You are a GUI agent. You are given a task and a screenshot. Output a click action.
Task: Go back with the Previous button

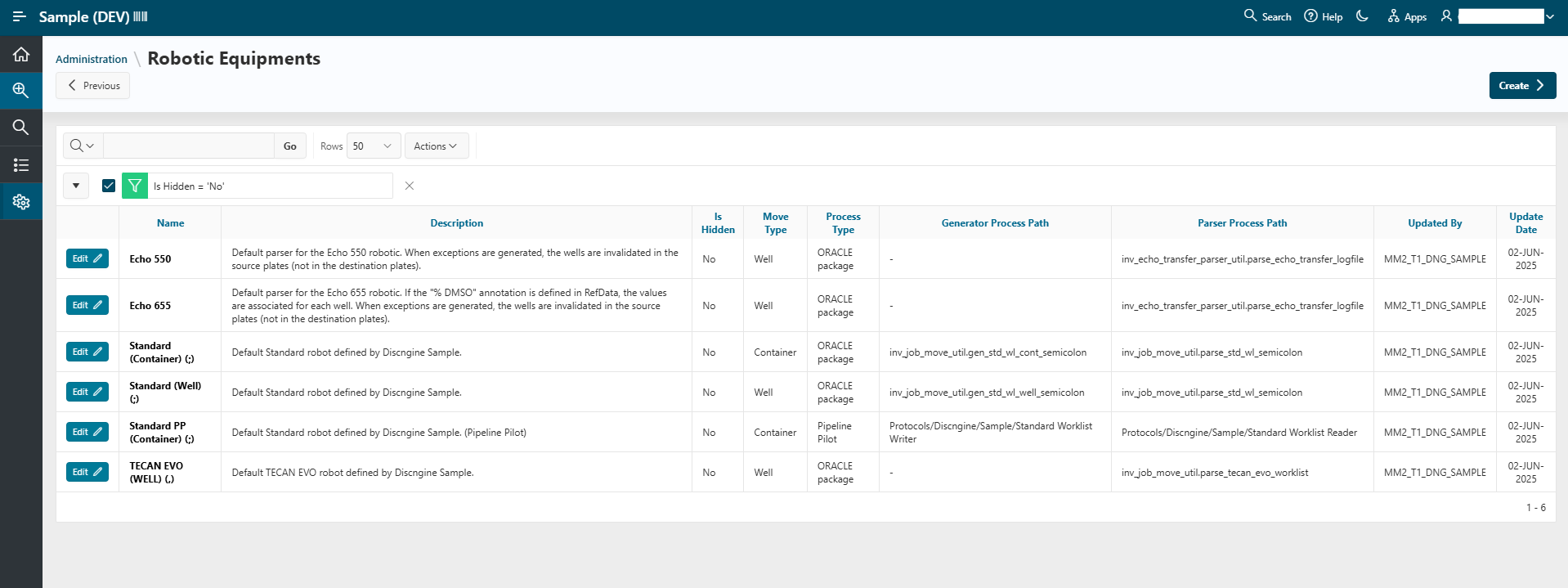pos(92,86)
